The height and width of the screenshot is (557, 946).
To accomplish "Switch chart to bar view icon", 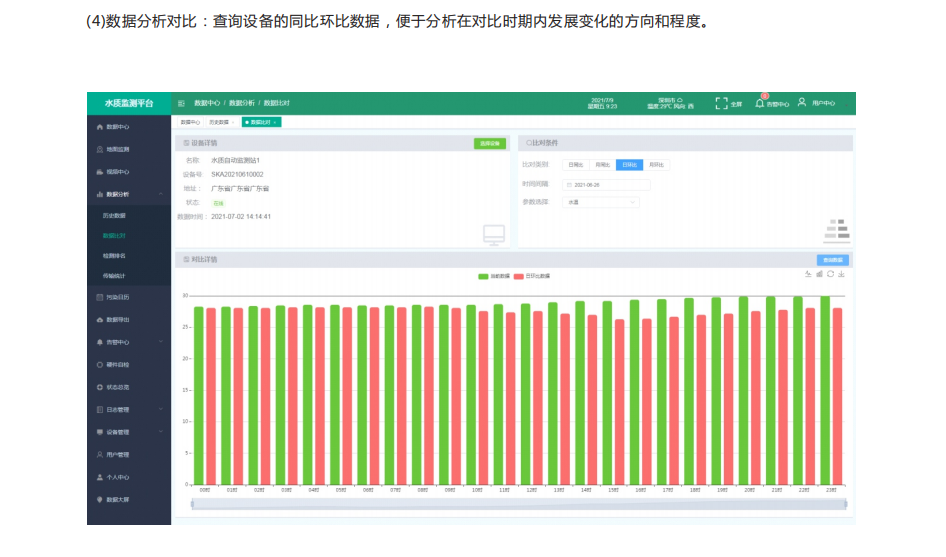I will click(819, 275).
